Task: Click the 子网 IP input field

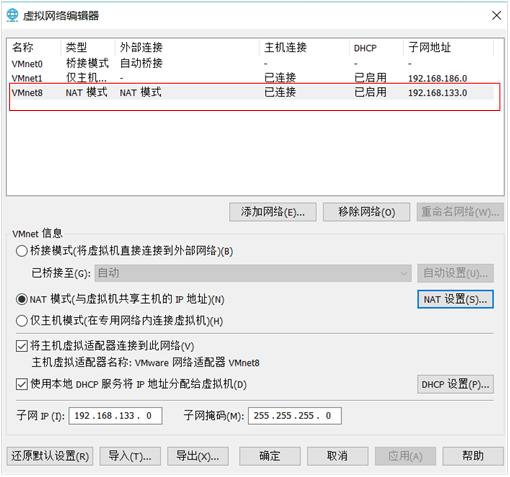Action: coord(115,416)
